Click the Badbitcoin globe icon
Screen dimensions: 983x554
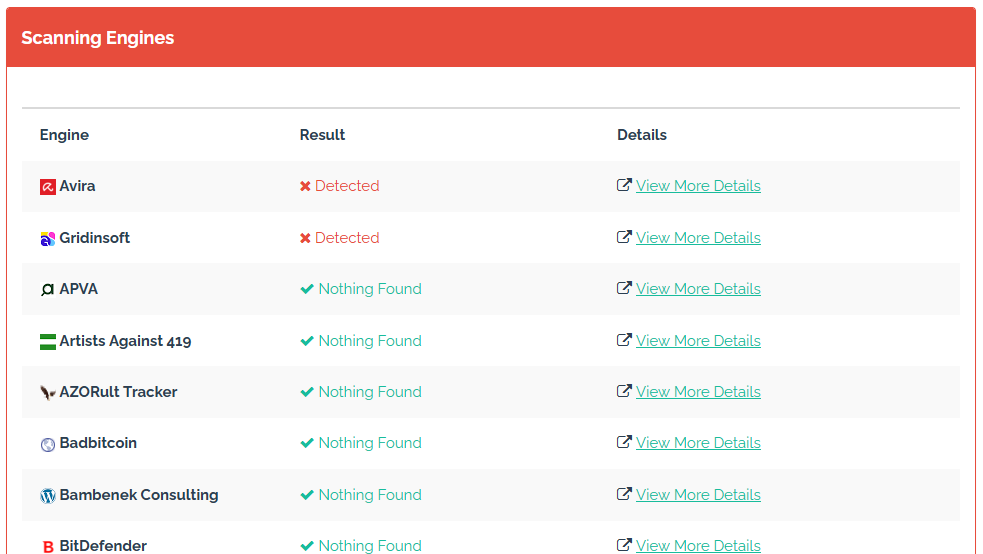[x=48, y=444]
